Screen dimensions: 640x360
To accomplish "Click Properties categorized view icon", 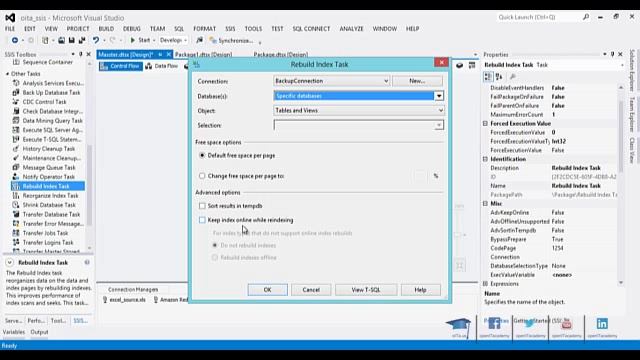I will point(488,77).
